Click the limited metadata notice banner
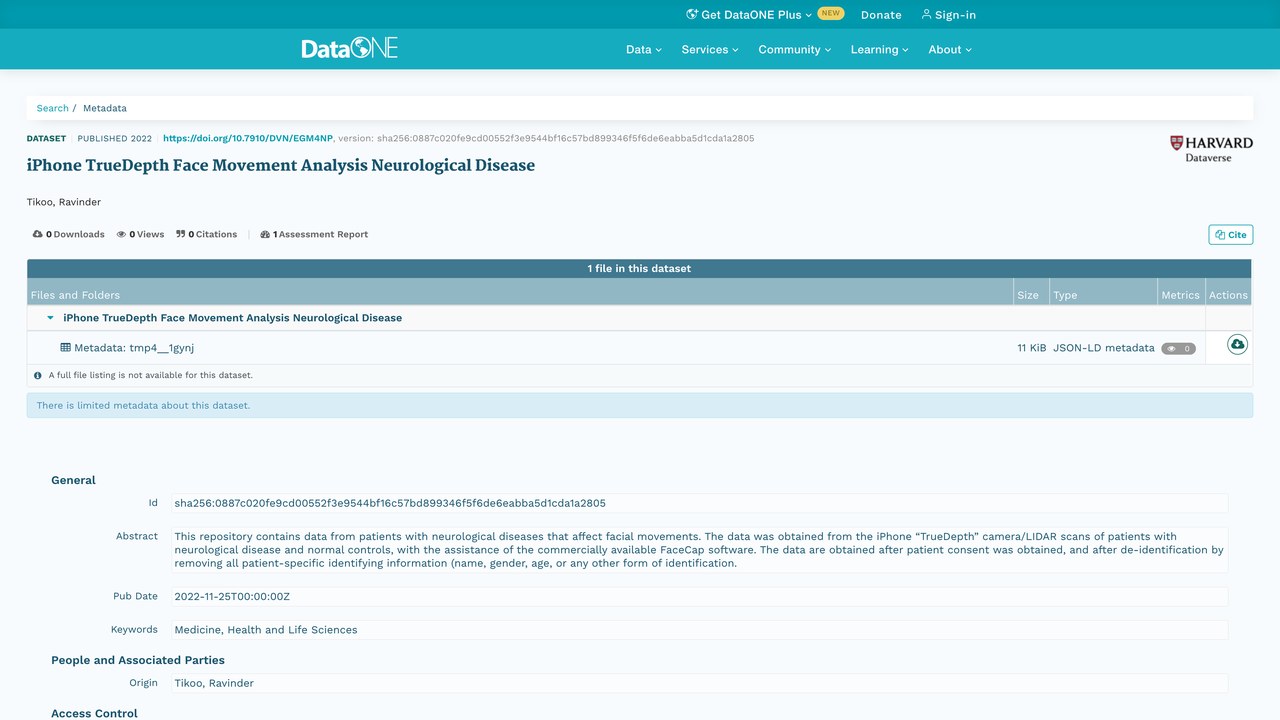This screenshot has width=1280, height=720. click(x=640, y=405)
